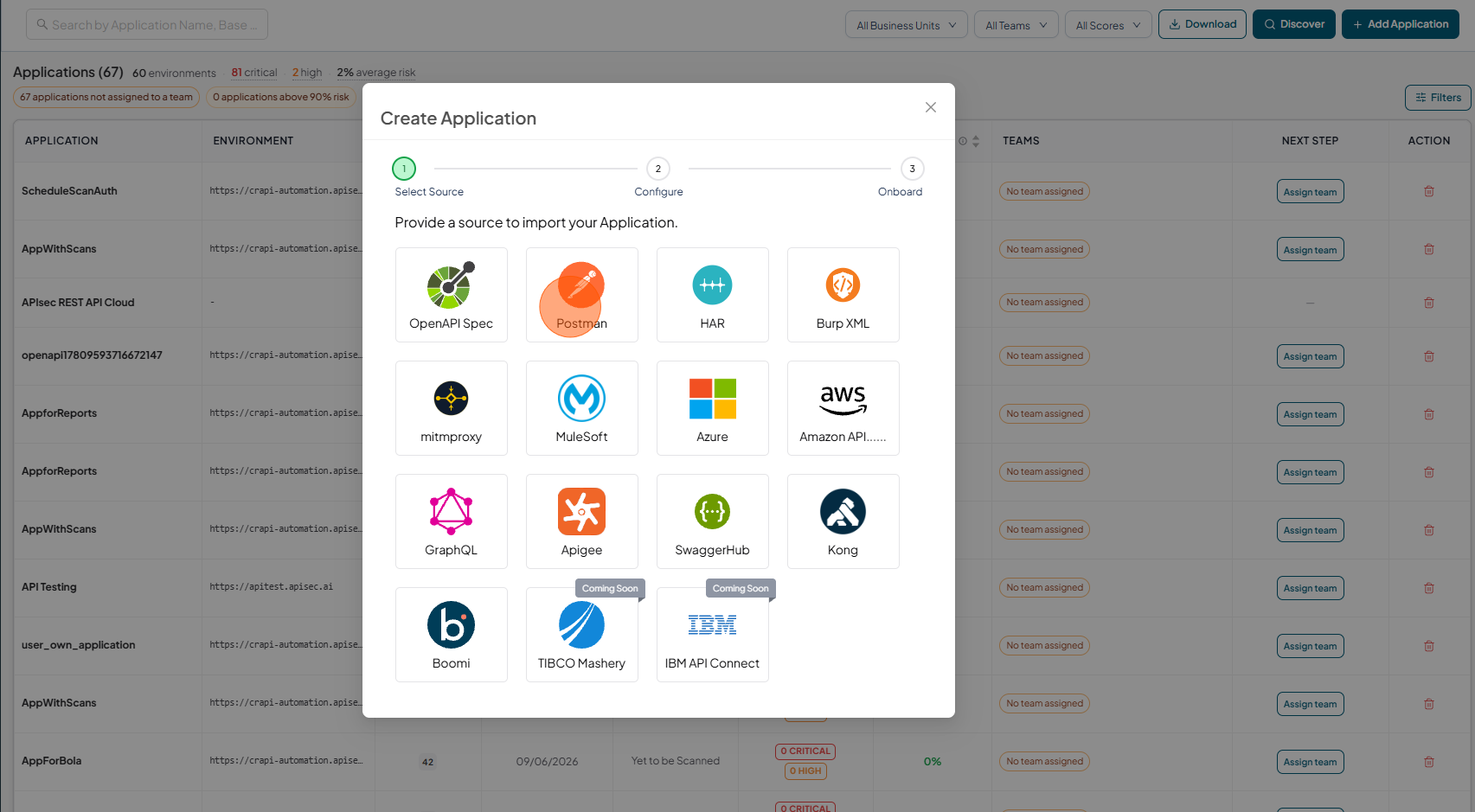
Task: Close the Create Application dialog
Action: click(x=931, y=107)
